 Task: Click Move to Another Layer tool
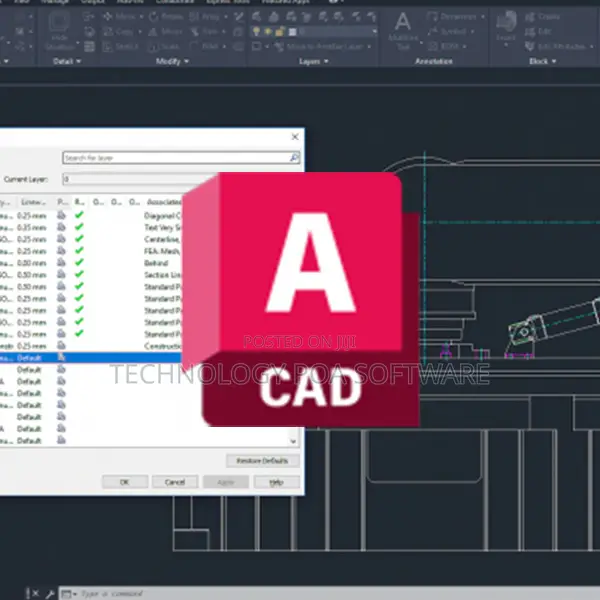[318, 47]
